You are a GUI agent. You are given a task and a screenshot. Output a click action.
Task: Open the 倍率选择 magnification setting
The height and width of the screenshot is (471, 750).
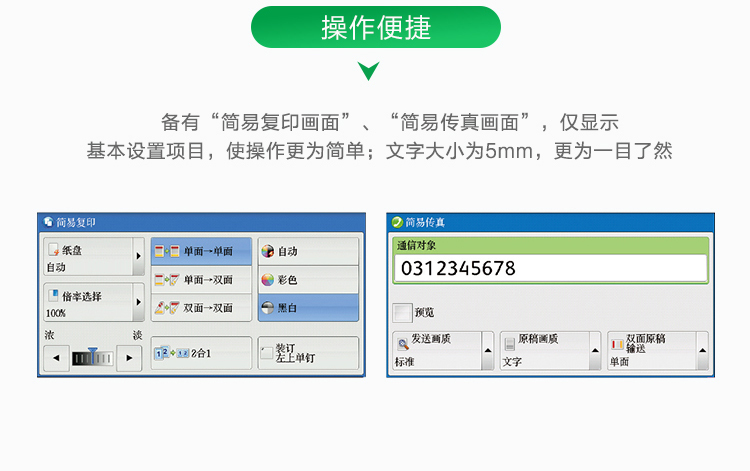[x=88, y=302]
